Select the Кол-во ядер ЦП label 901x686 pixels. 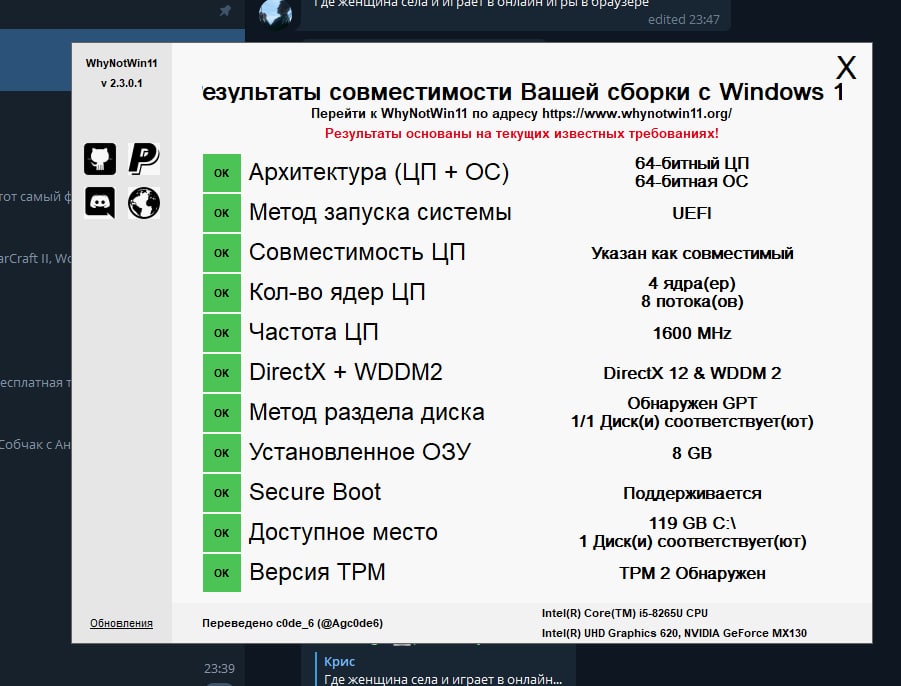coord(337,292)
